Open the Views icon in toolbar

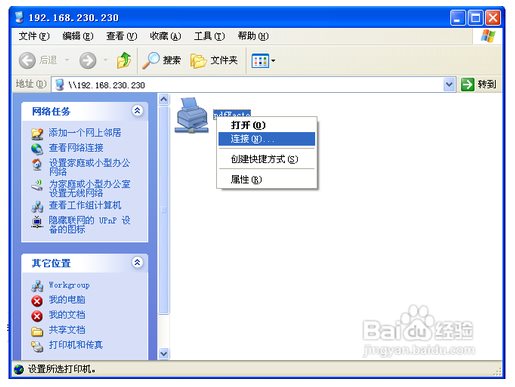tap(260, 61)
